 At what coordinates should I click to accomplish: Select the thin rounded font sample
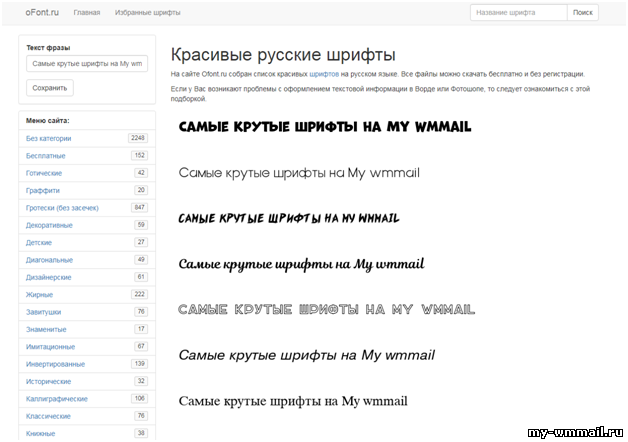tap(299, 173)
